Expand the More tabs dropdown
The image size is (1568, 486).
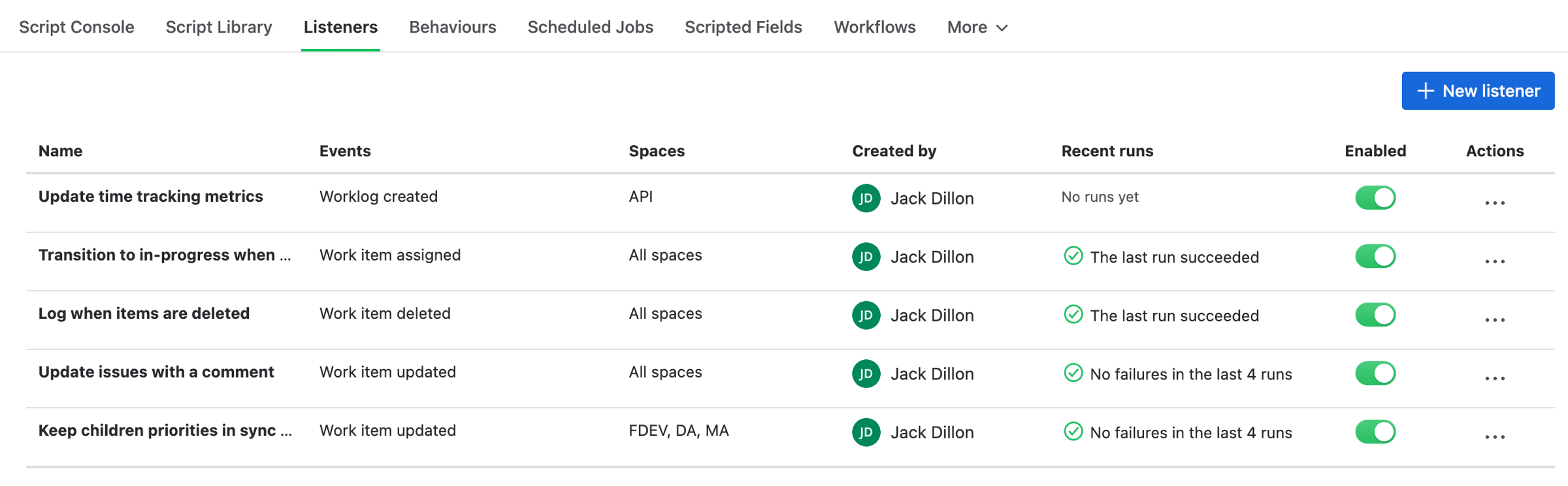pos(977,27)
